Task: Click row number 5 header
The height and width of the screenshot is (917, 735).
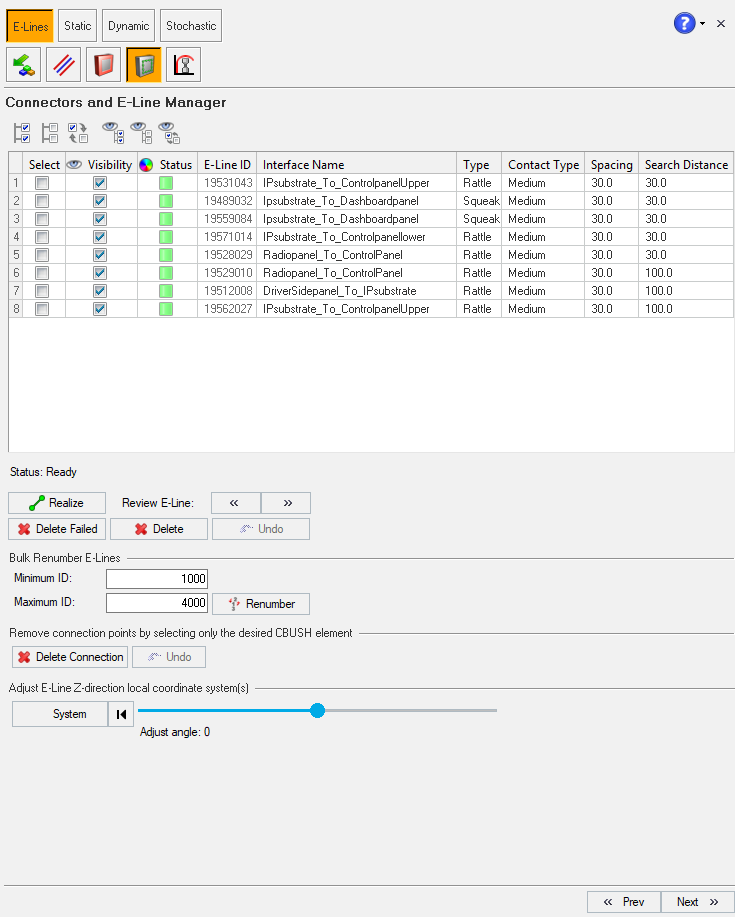Action: coord(16,255)
